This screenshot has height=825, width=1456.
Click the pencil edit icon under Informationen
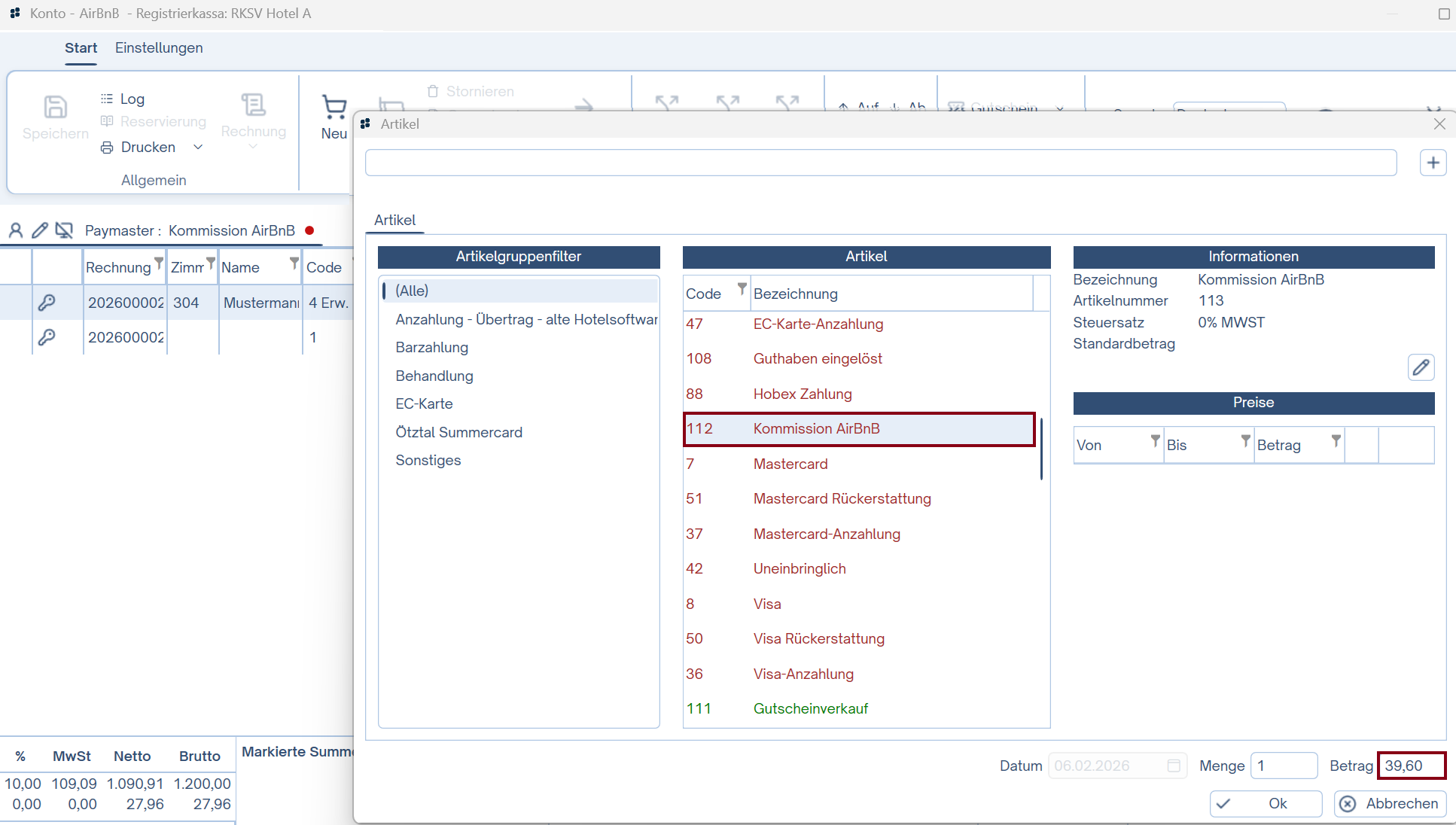1421,367
